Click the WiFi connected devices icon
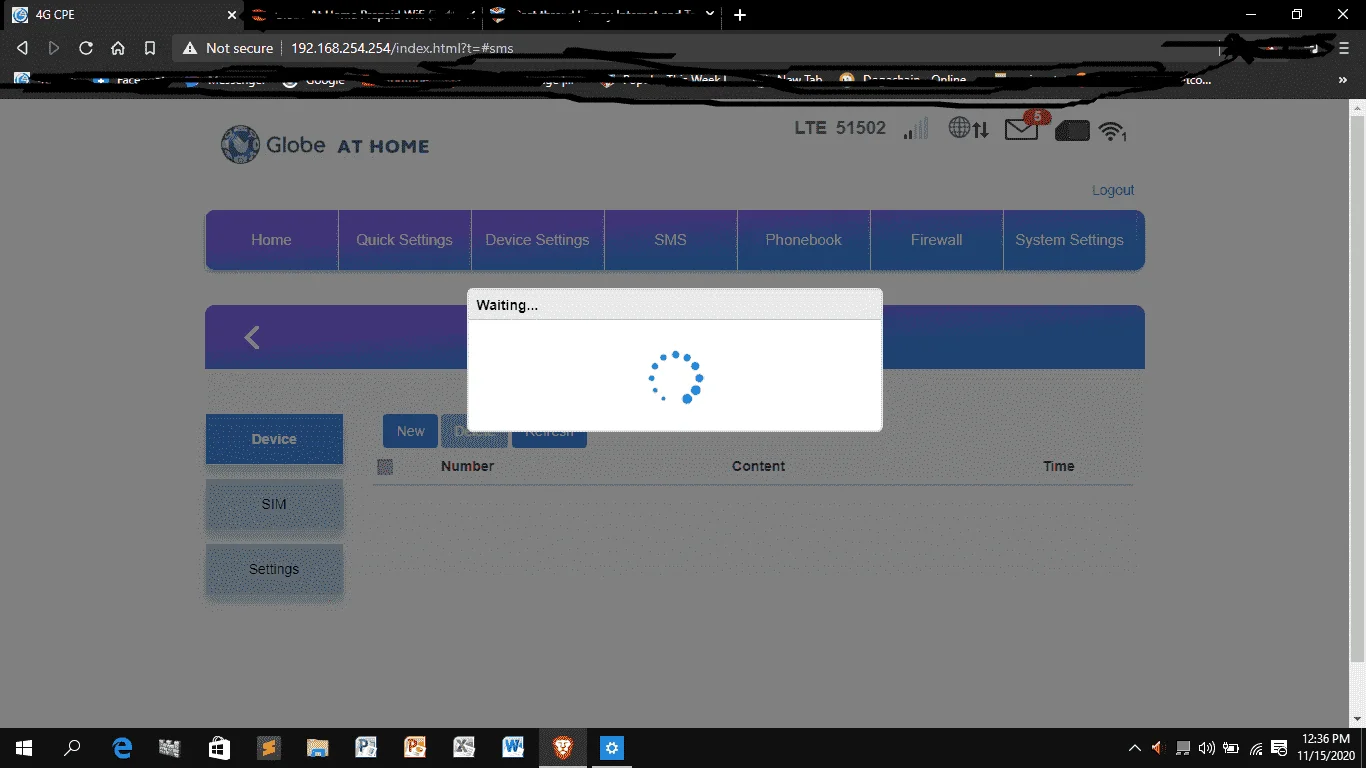 tap(1112, 131)
